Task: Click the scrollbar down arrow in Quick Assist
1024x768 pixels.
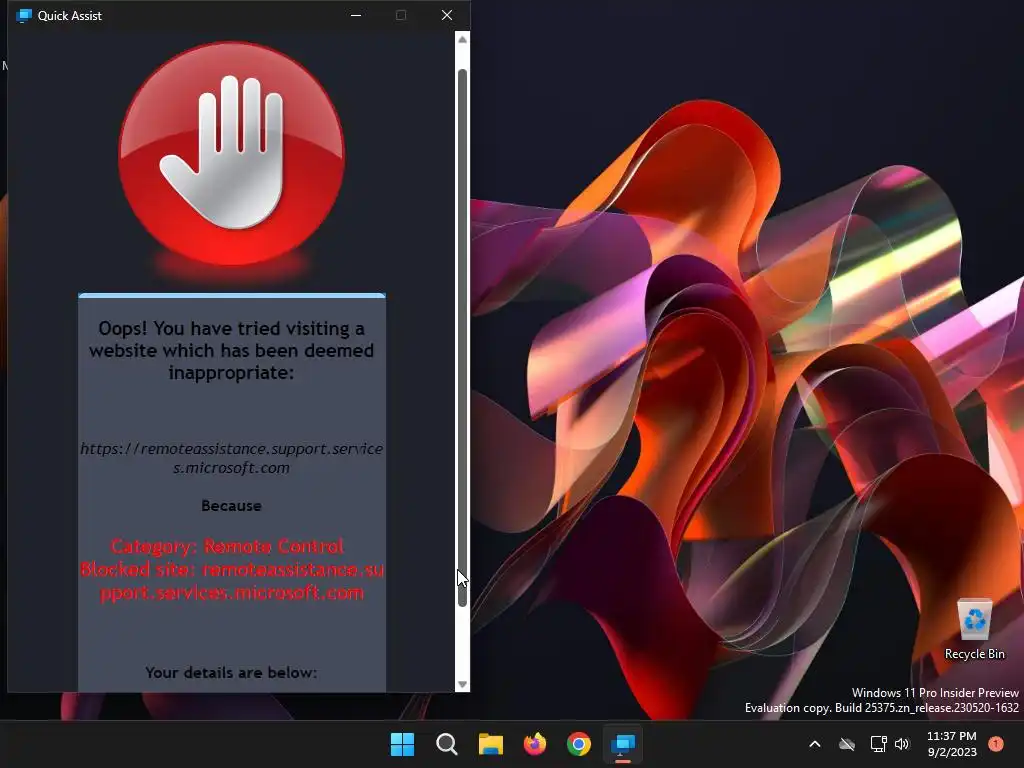Action: coord(462,684)
